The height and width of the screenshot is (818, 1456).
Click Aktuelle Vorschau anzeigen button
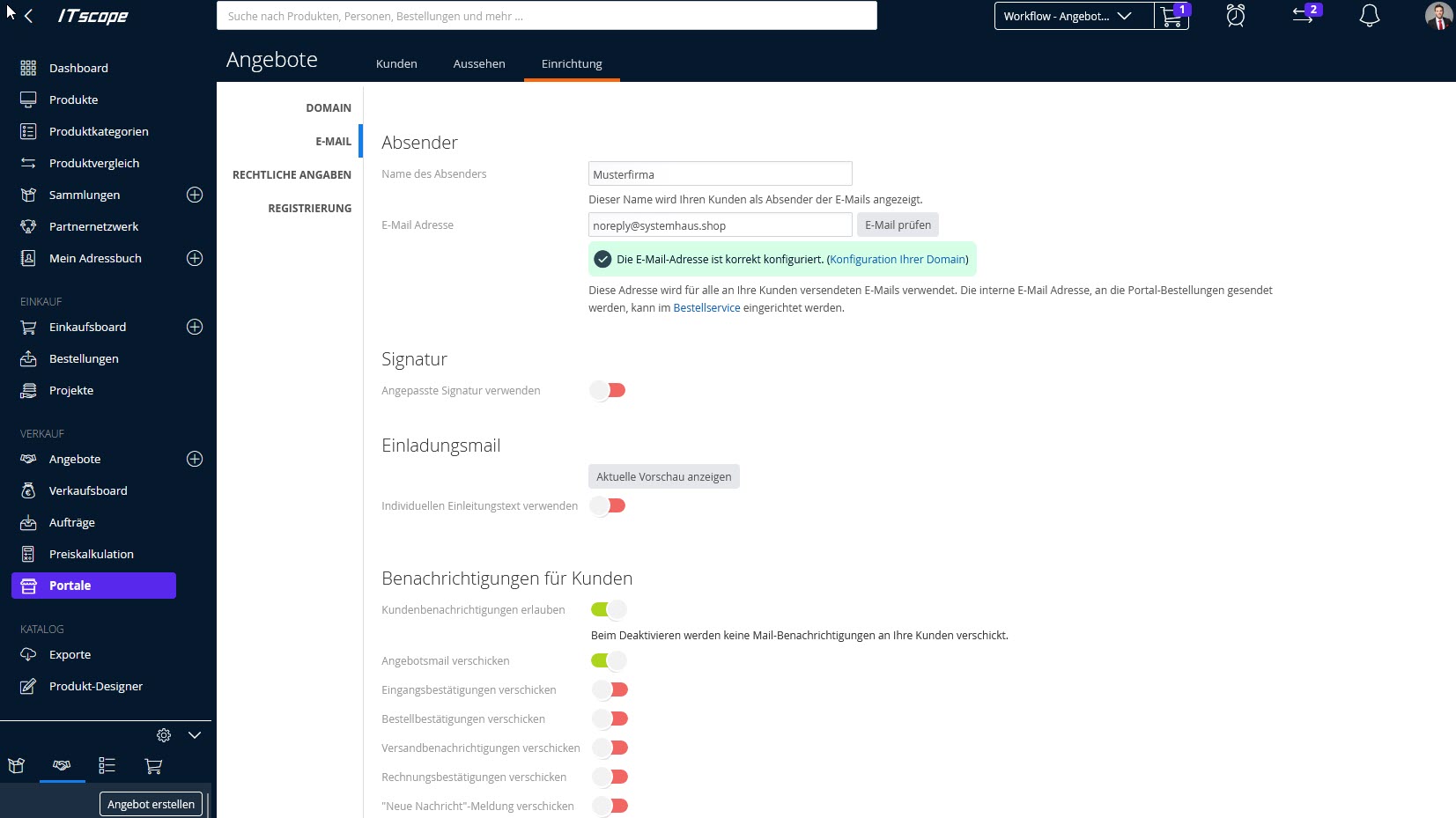663,476
